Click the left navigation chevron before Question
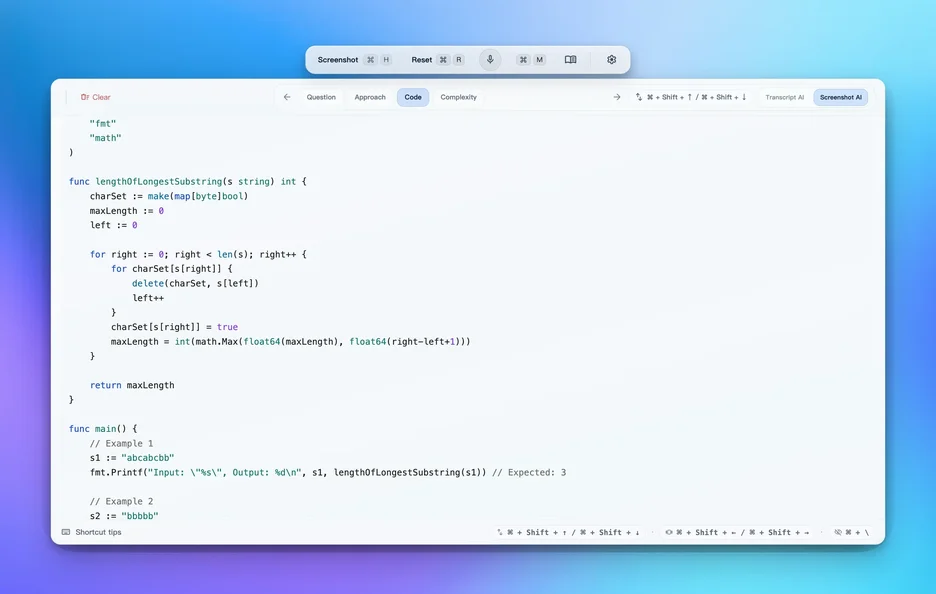Image resolution: width=936 pixels, height=594 pixels. pyautogui.click(x=287, y=97)
